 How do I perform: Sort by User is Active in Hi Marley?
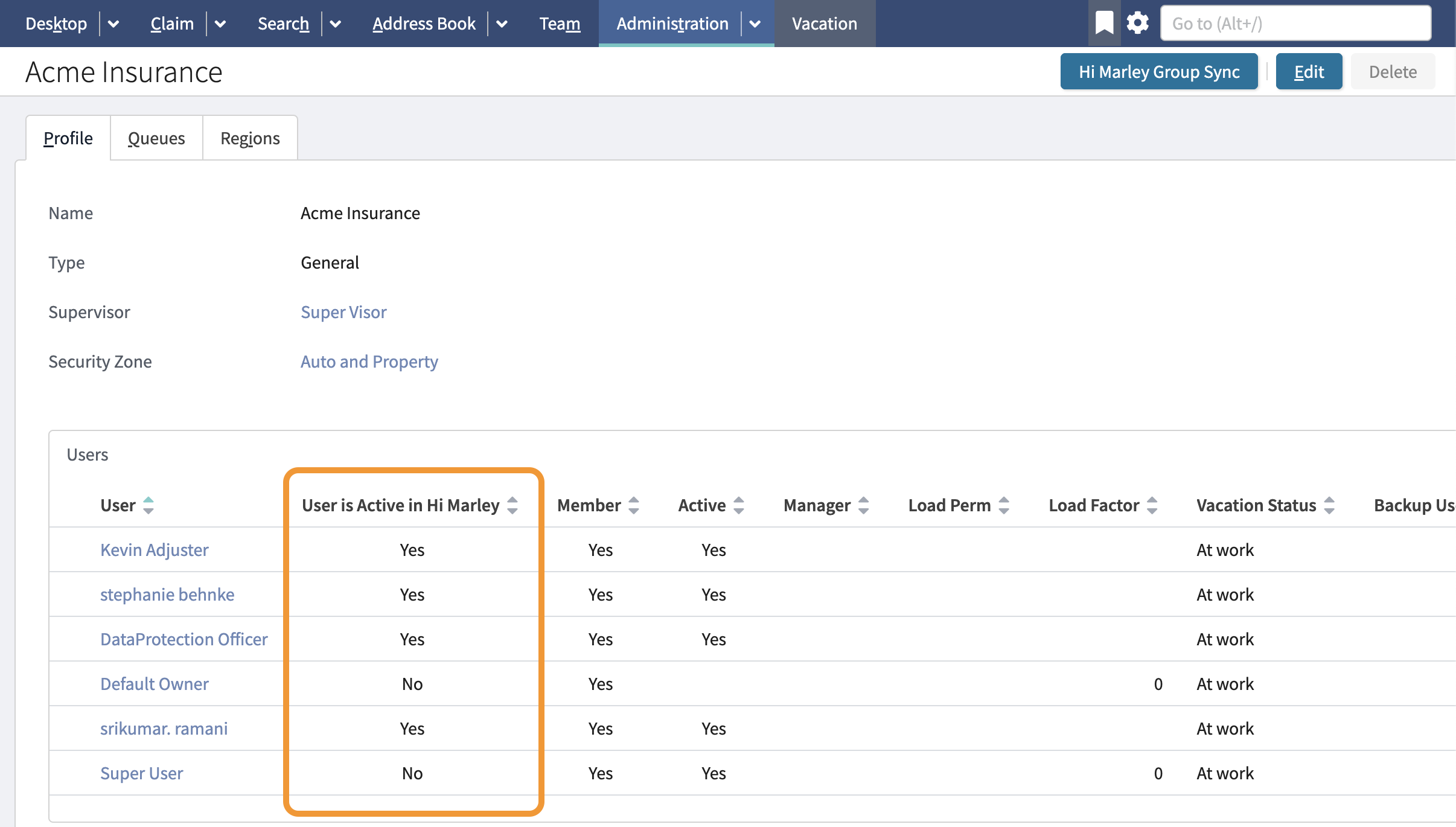(x=512, y=505)
